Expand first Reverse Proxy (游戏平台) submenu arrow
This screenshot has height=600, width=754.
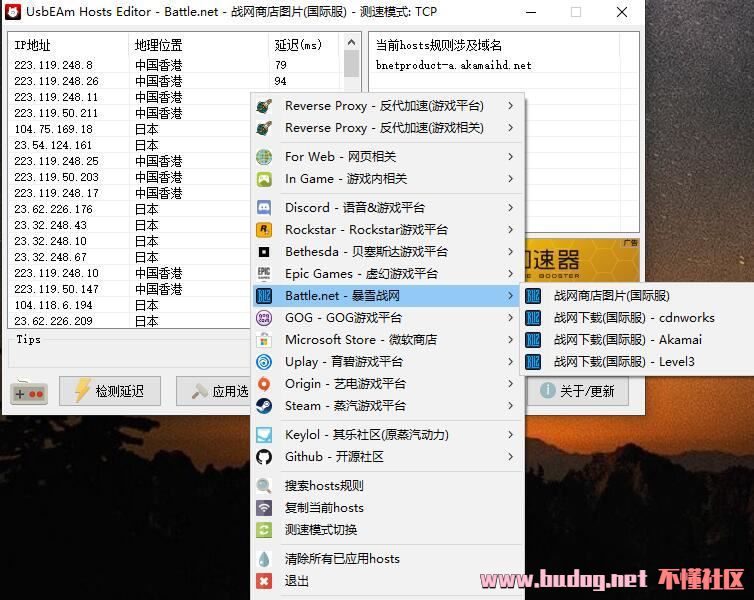[511, 105]
